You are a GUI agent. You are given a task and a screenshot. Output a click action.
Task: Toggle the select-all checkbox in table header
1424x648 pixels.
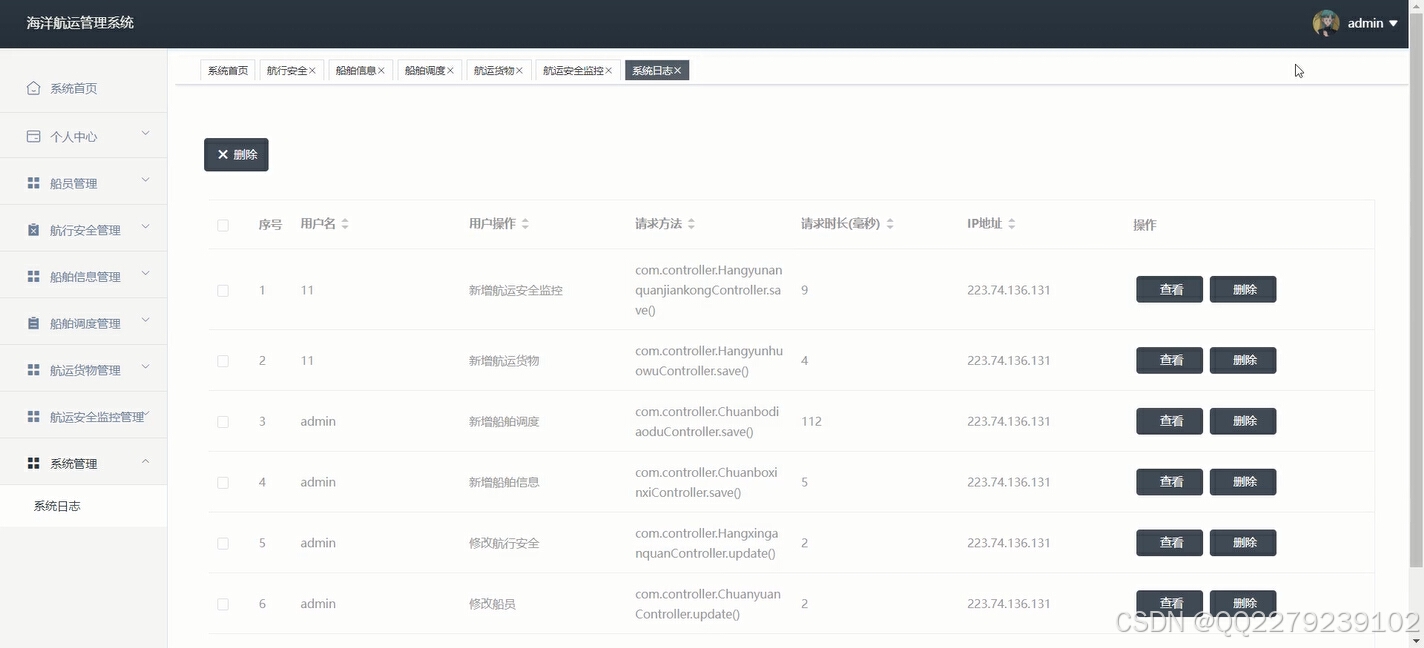(223, 225)
